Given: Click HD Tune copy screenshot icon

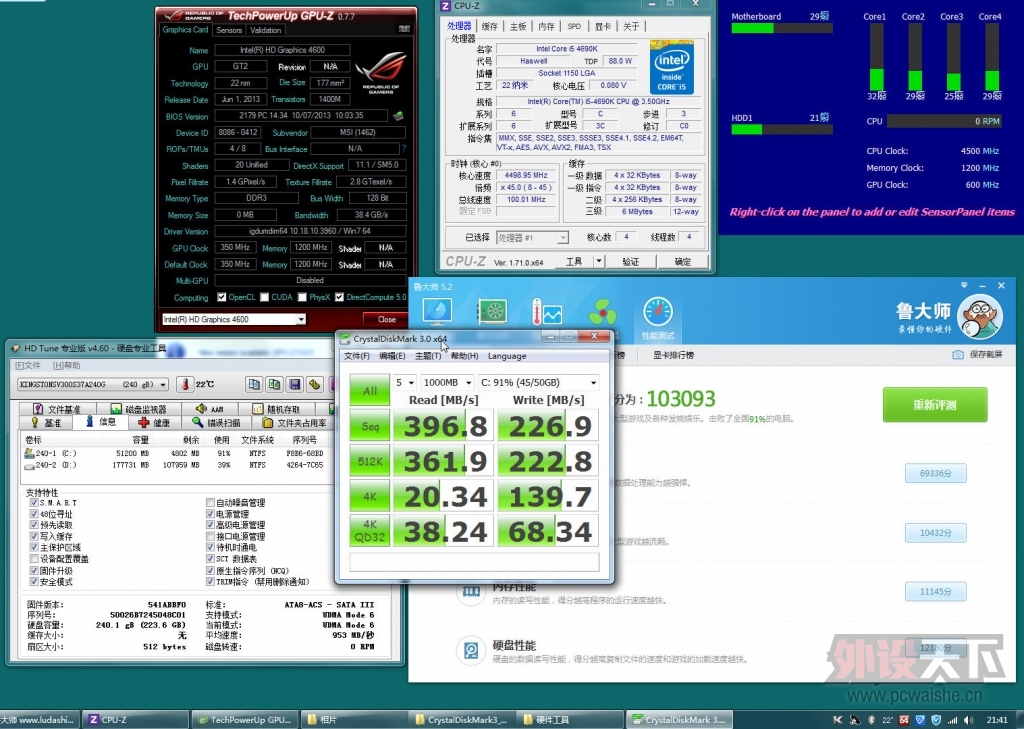Looking at the screenshot, I should point(274,384).
